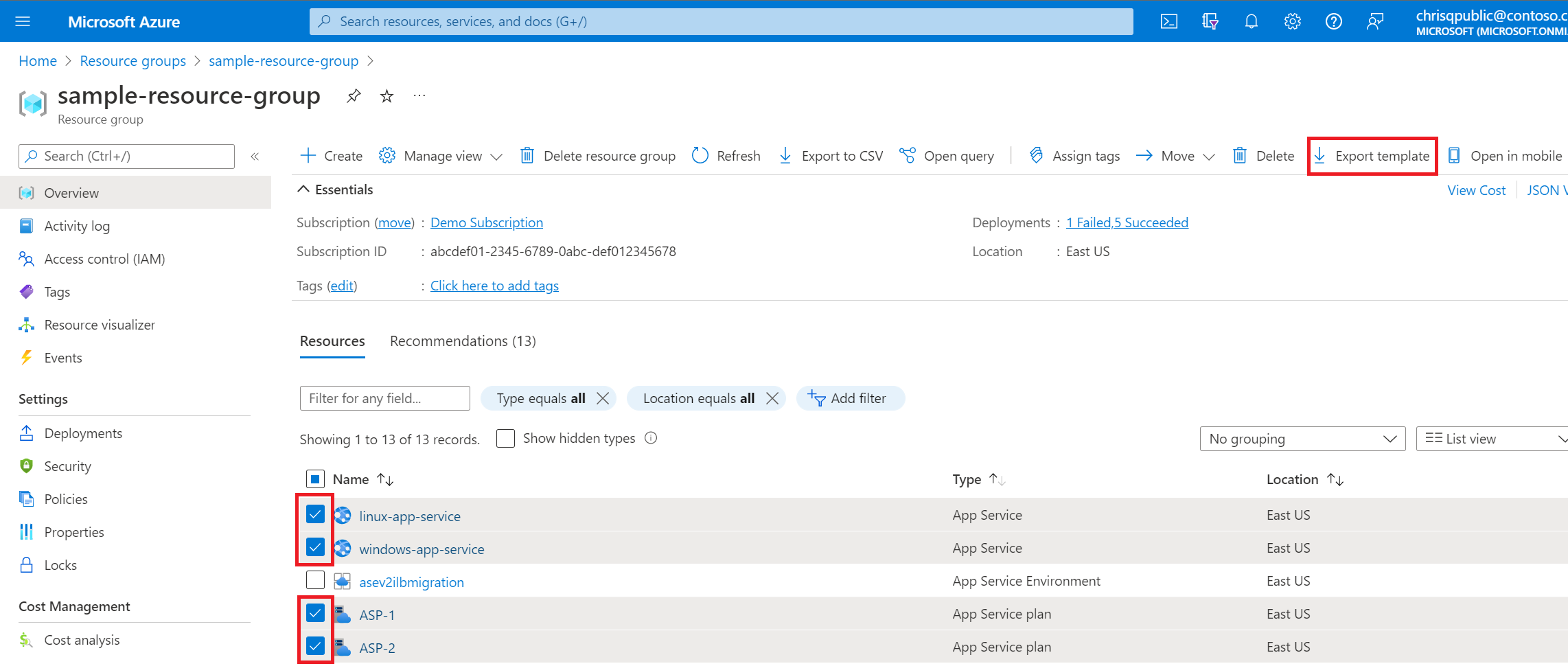1568x666 pixels.
Task: Click the Export template button
Action: click(x=1372, y=157)
